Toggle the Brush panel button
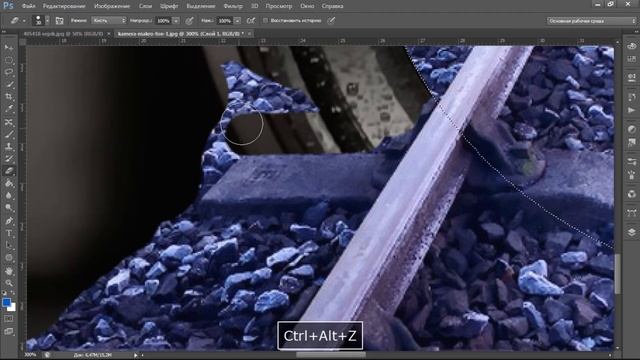Image resolution: width=640 pixels, height=360 pixels. click(60, 20)
